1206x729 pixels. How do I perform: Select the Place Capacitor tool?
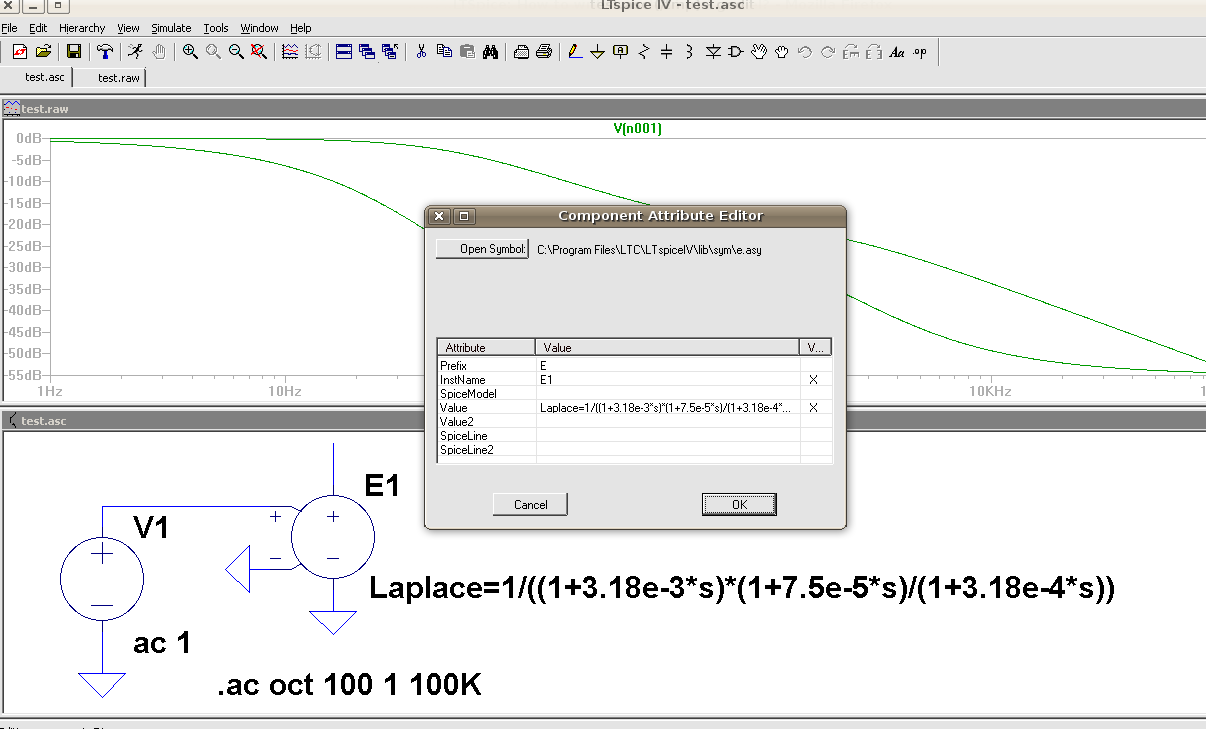point(666,52)
